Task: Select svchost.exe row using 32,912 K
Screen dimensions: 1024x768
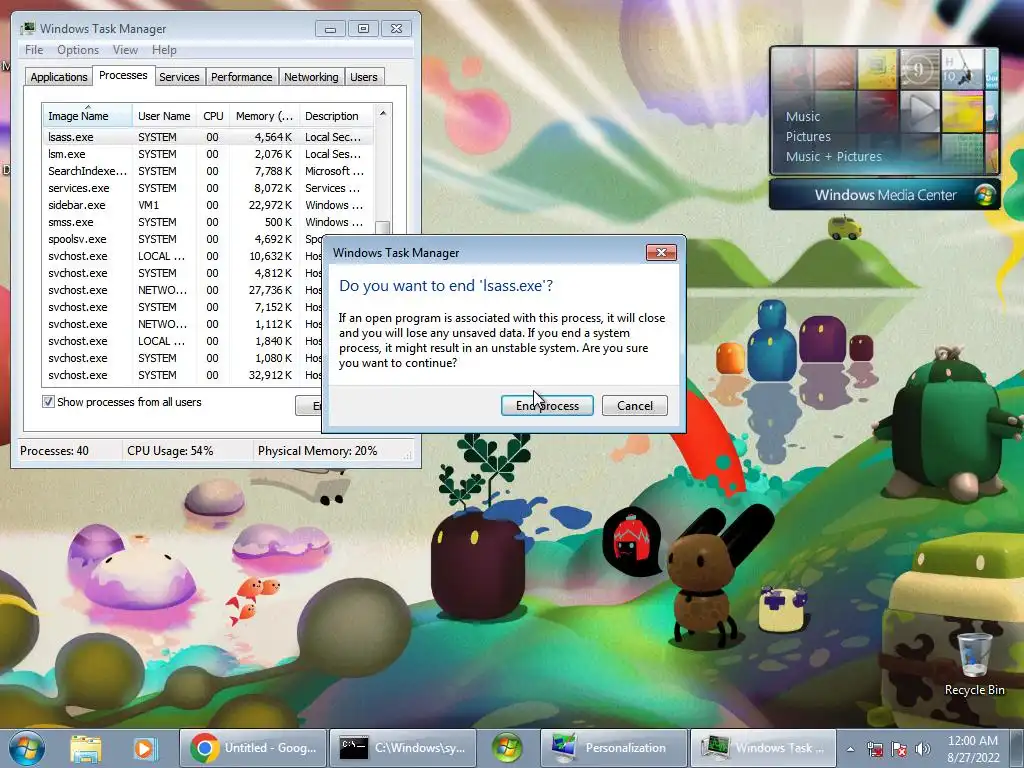Action: point(182,375)
